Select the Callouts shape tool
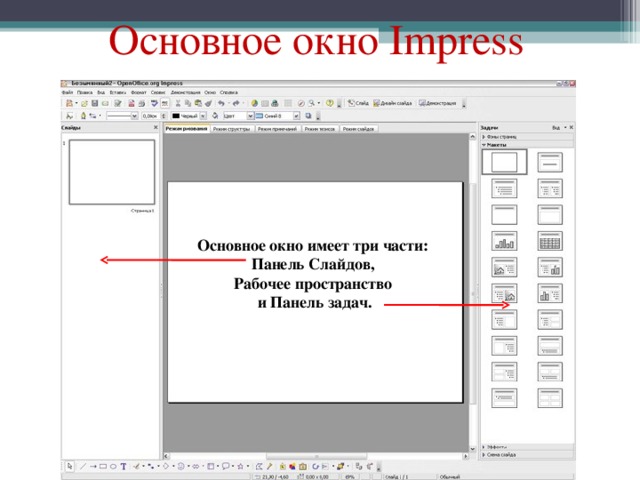Screen dimensions: 640x480 [225, 466]
